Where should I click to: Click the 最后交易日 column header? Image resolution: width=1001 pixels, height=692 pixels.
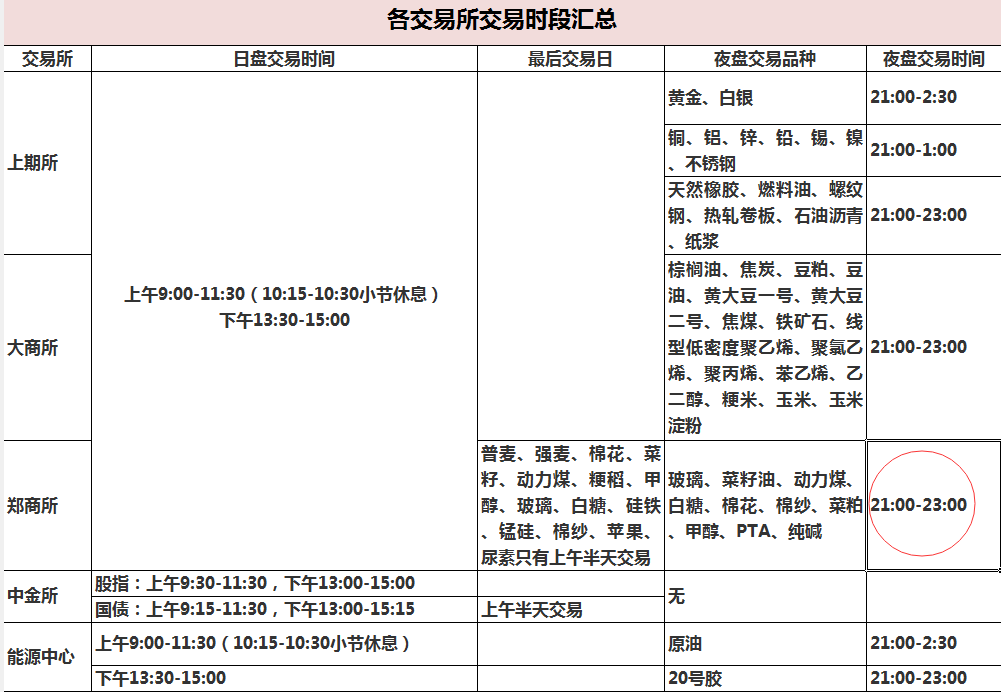pyautogui.click(x=571, y=59)
